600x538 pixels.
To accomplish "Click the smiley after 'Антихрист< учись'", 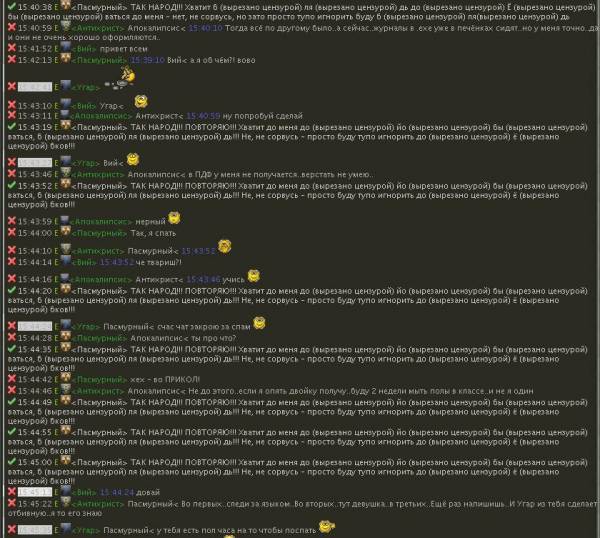I will (253, 275).
